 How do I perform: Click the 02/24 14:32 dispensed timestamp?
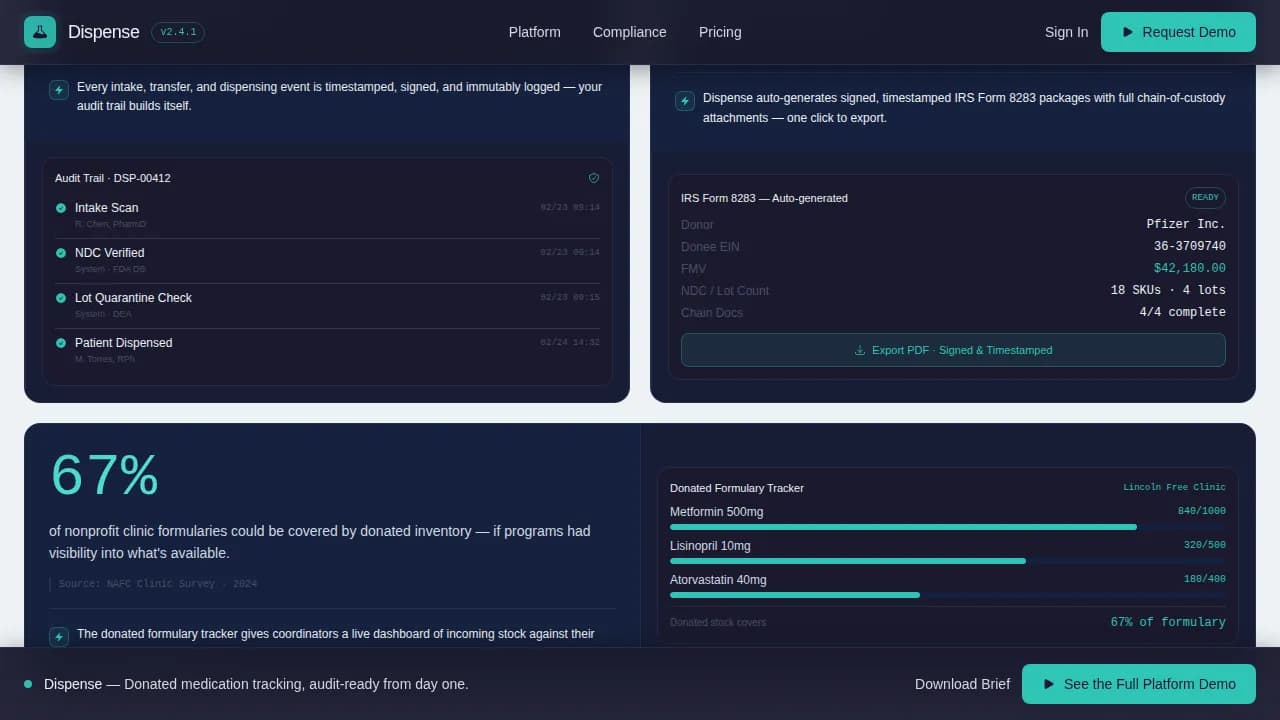(x=570, y=342)
